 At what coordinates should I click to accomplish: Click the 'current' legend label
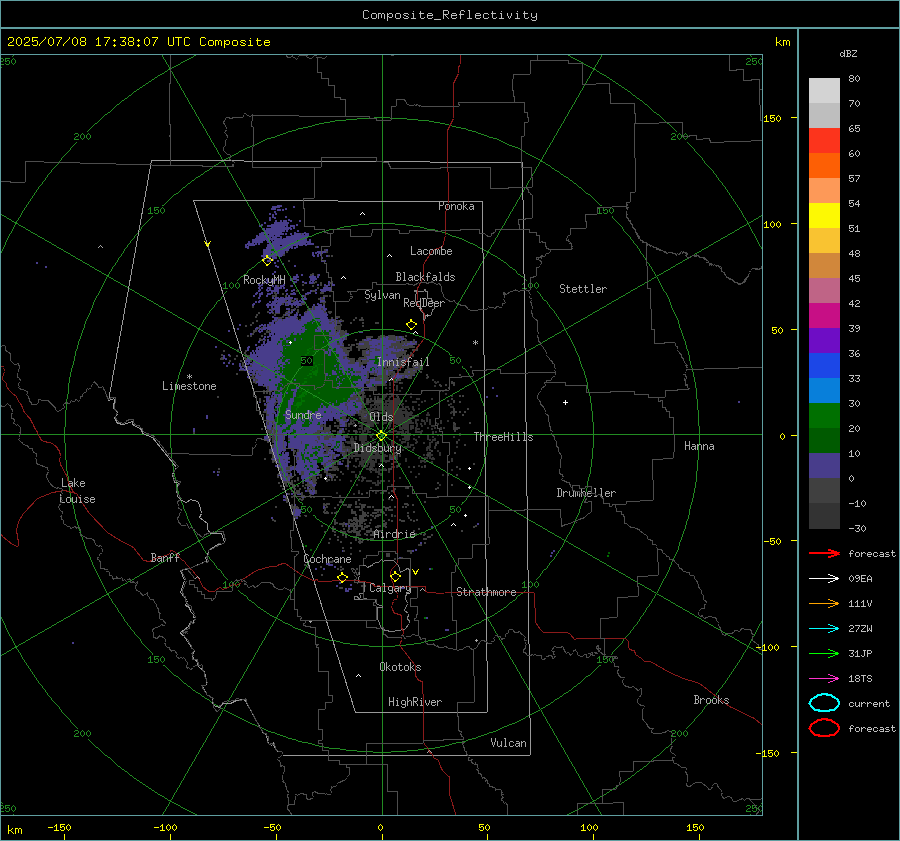(x=869, y=703)
